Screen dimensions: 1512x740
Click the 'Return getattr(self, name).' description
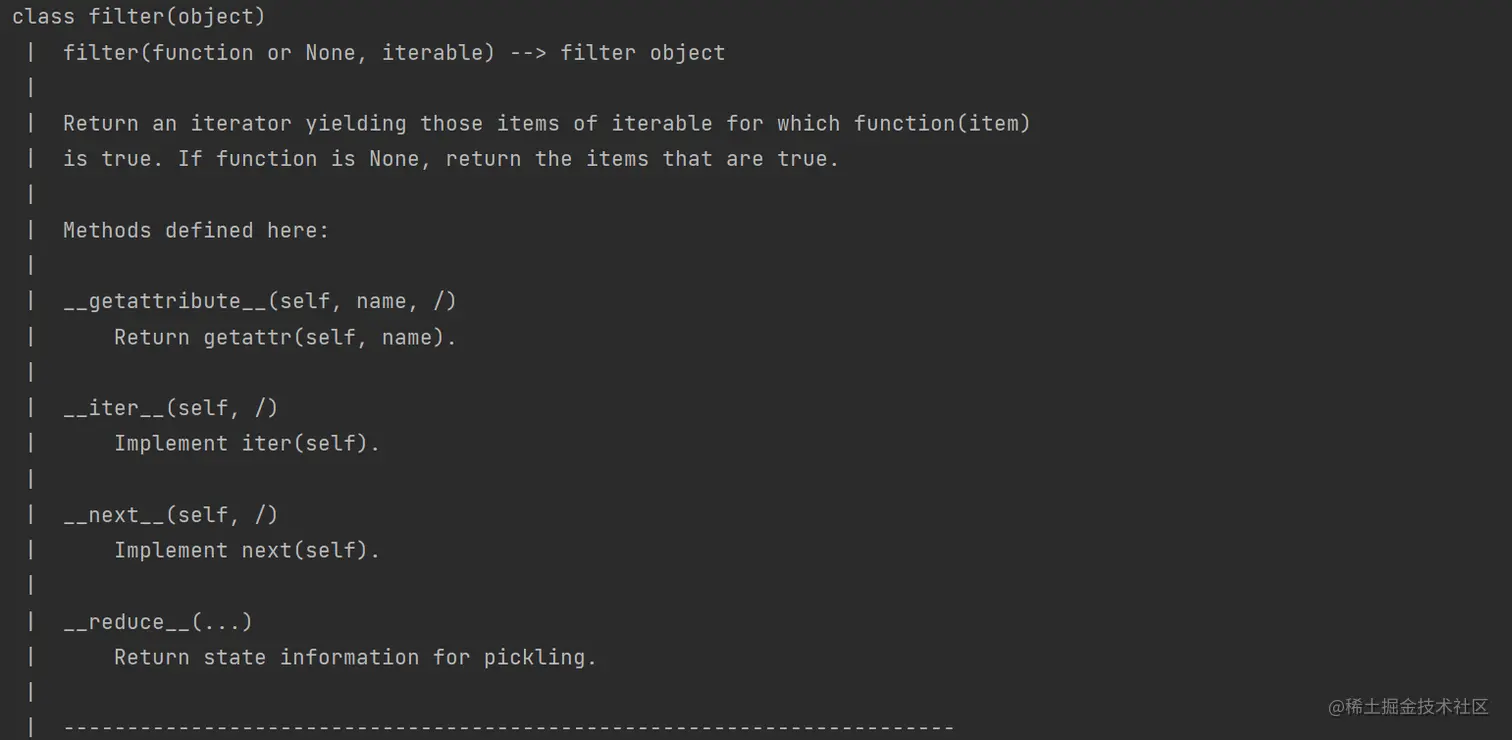coord(285,337)
